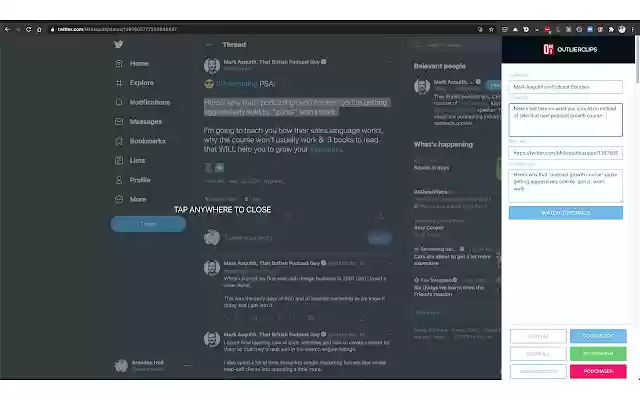This screenshot has height=400, width=640.
Task: Click Mark Asquith's avatar on main tweet
Action: 212,65
